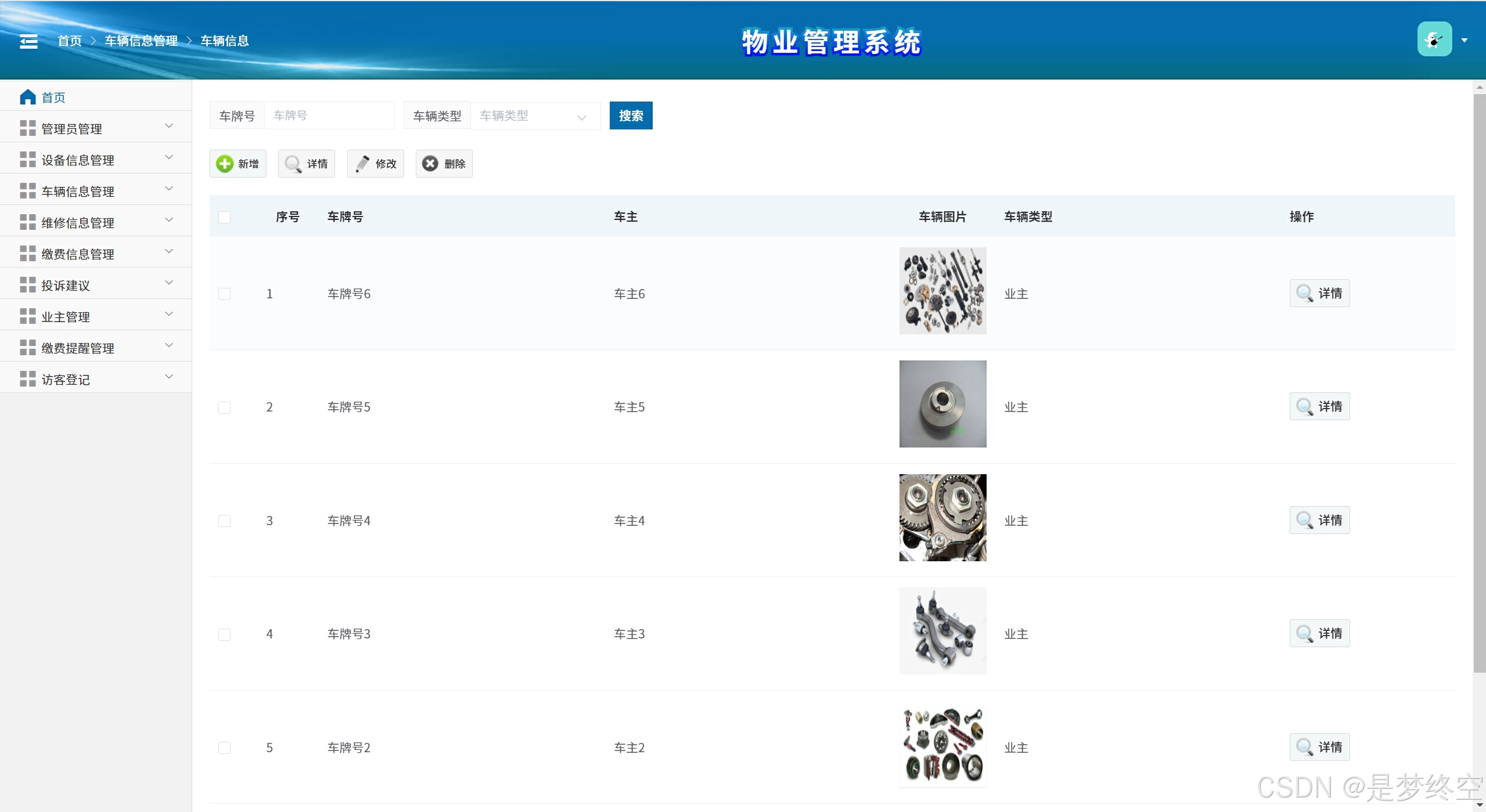1486x812 pixels.
Task: Toggle the select-all header checkbox
Action: click(225, 217)
